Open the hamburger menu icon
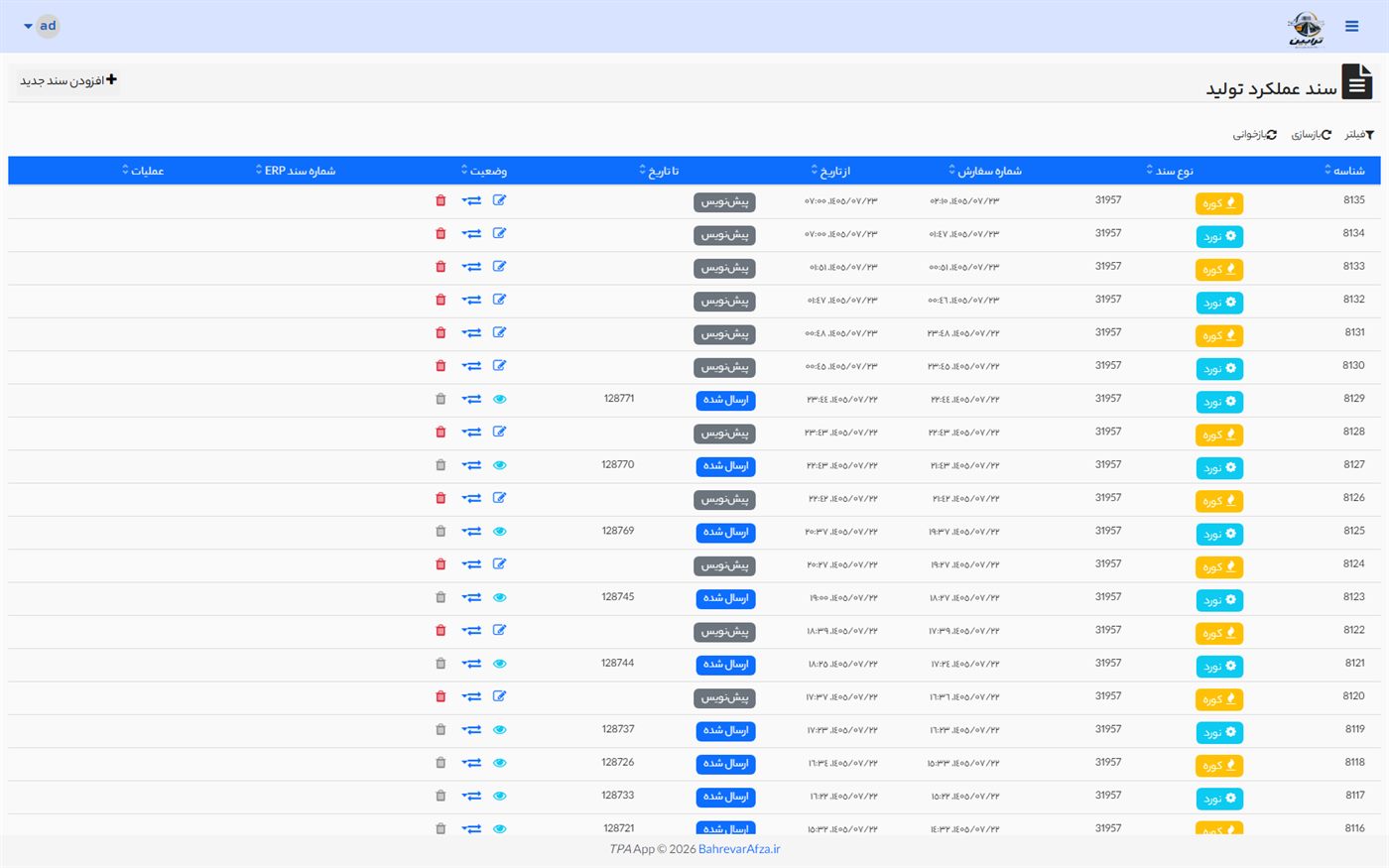 pos(1351,27)
